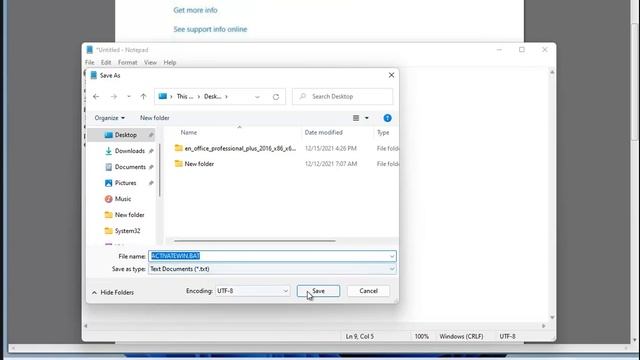Click the Cancel button

point(368,291)
